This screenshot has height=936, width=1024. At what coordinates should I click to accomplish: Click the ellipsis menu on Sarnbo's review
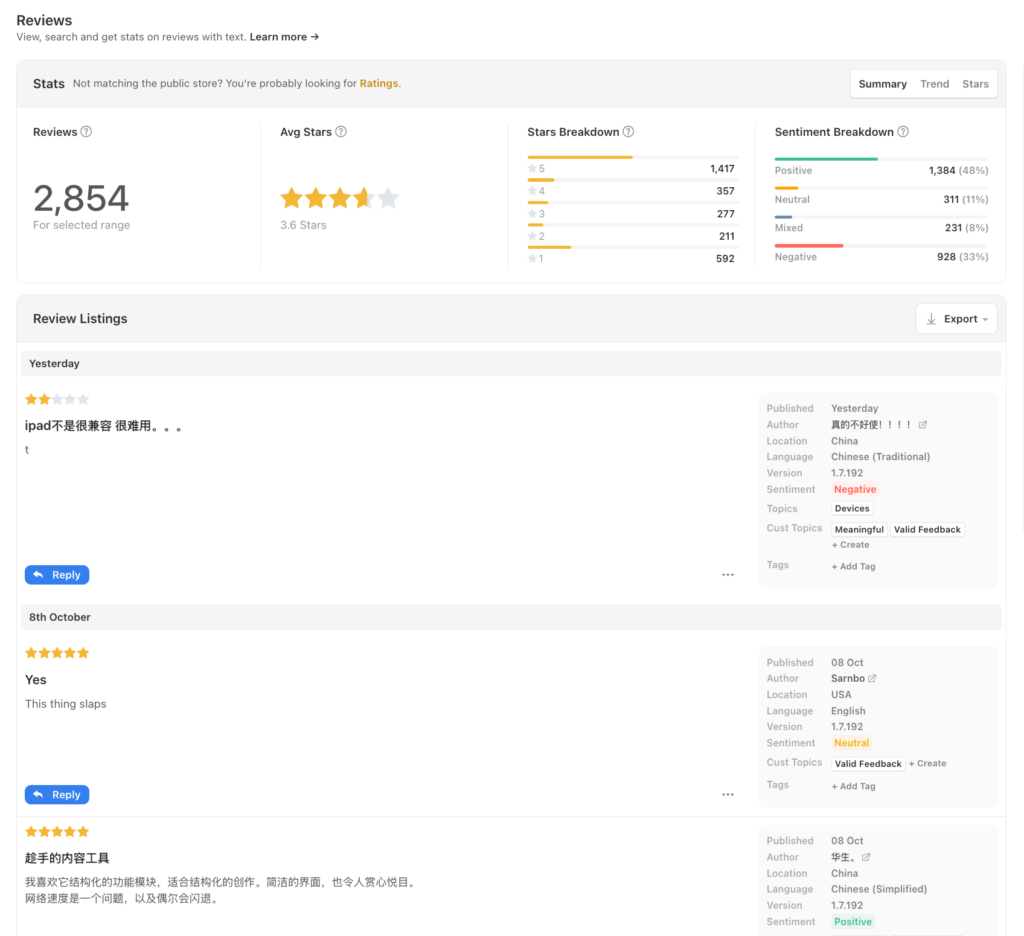click(x=728, y=794)
